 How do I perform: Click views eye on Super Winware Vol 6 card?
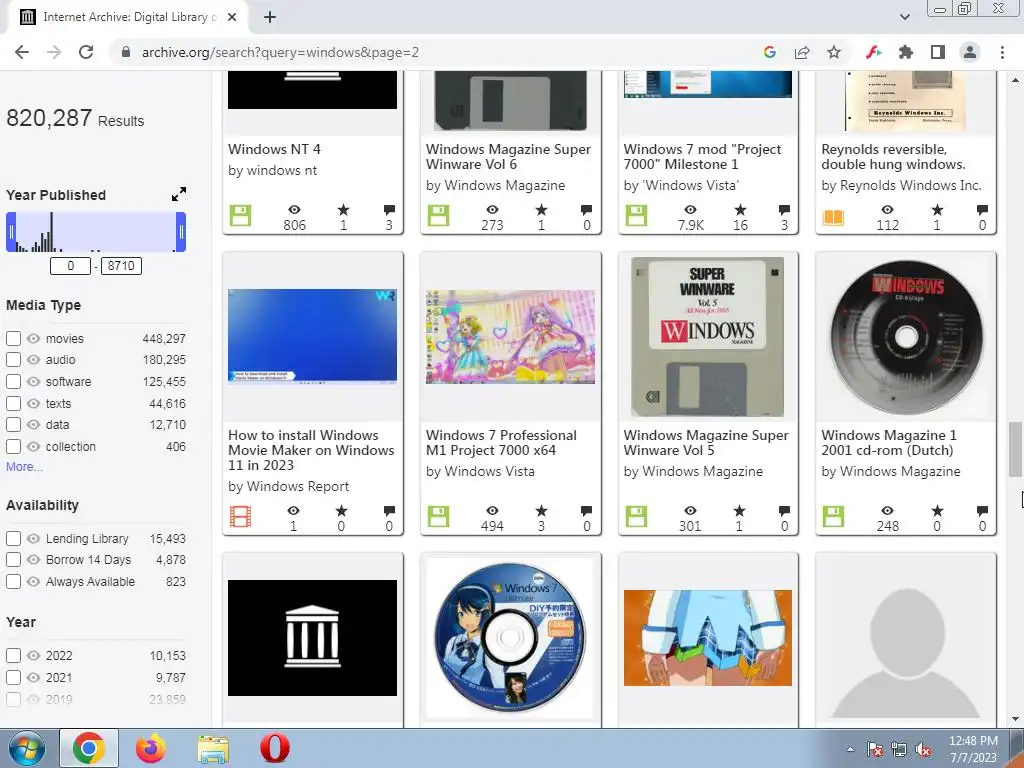(x=492, y=210)
